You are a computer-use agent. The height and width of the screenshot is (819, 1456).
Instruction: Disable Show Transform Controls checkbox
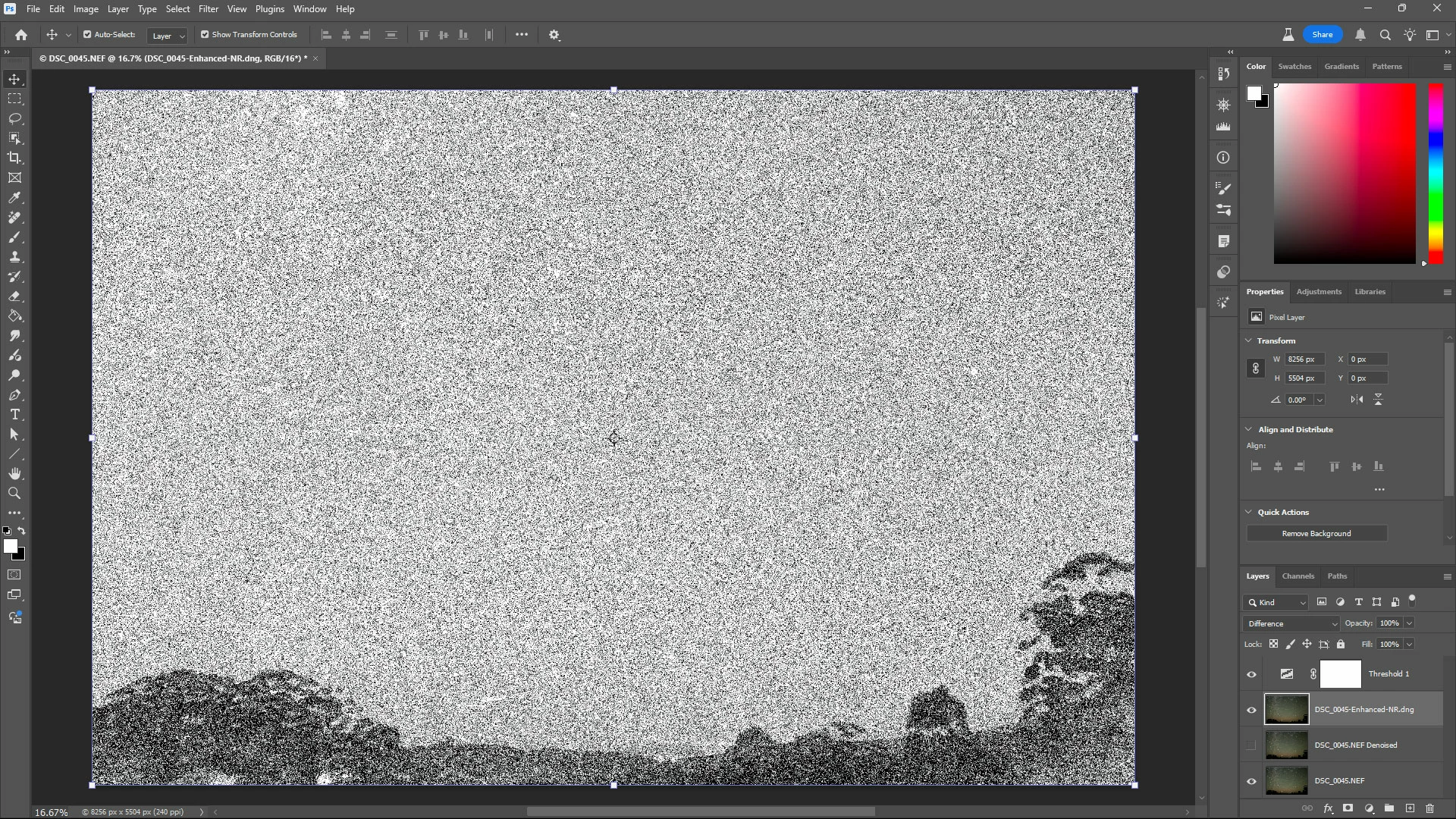point(205,35)
